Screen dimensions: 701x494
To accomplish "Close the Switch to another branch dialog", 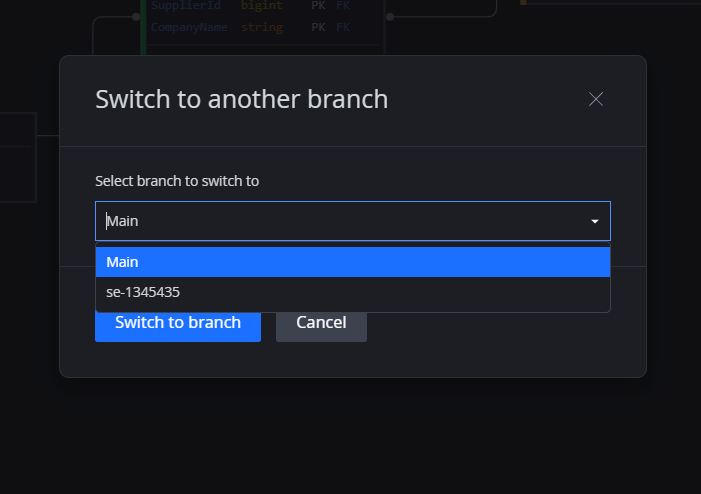I will 595,99.
